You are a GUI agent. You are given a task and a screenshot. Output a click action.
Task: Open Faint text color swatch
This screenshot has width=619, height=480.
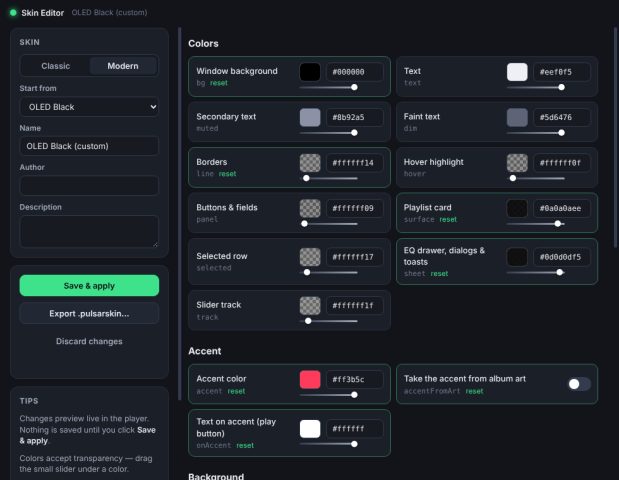(x=517, y=117)
